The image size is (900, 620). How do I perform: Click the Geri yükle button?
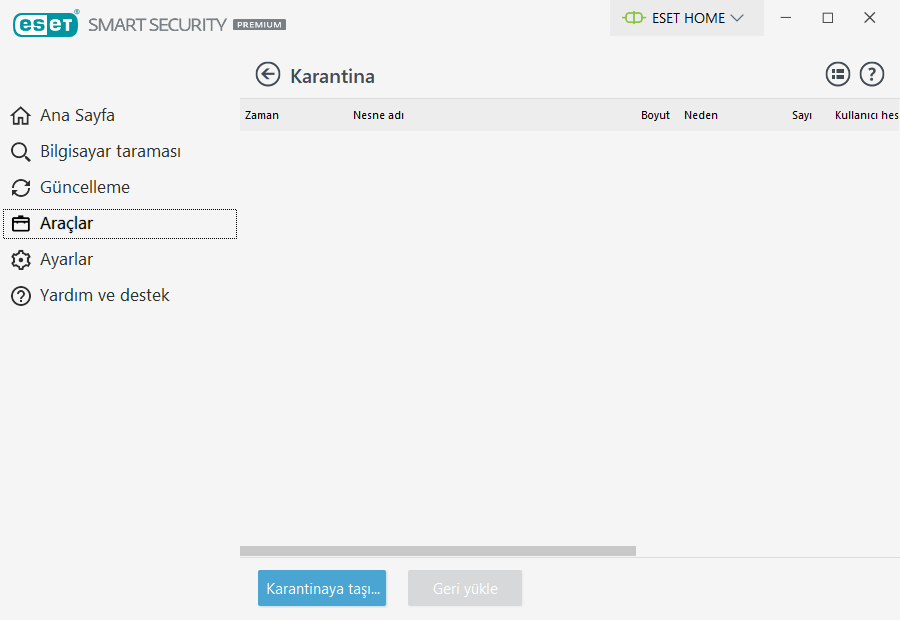click(465, 589)
